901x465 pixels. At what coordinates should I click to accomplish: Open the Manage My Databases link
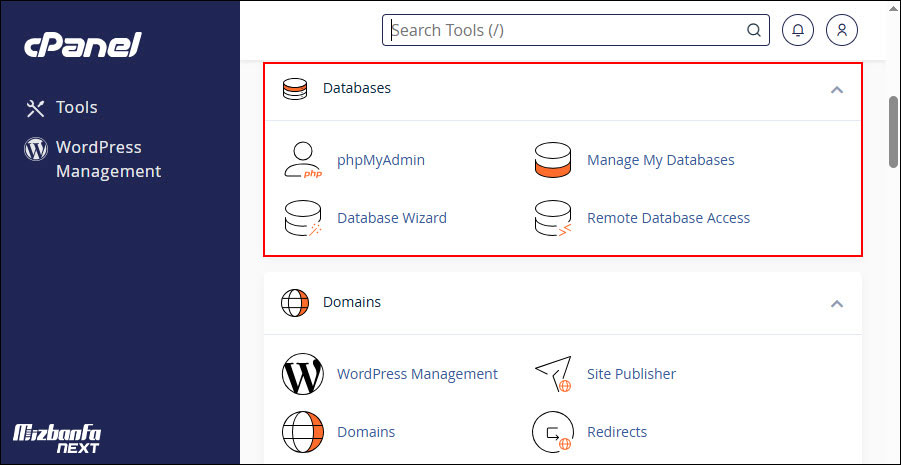point(661,160)
